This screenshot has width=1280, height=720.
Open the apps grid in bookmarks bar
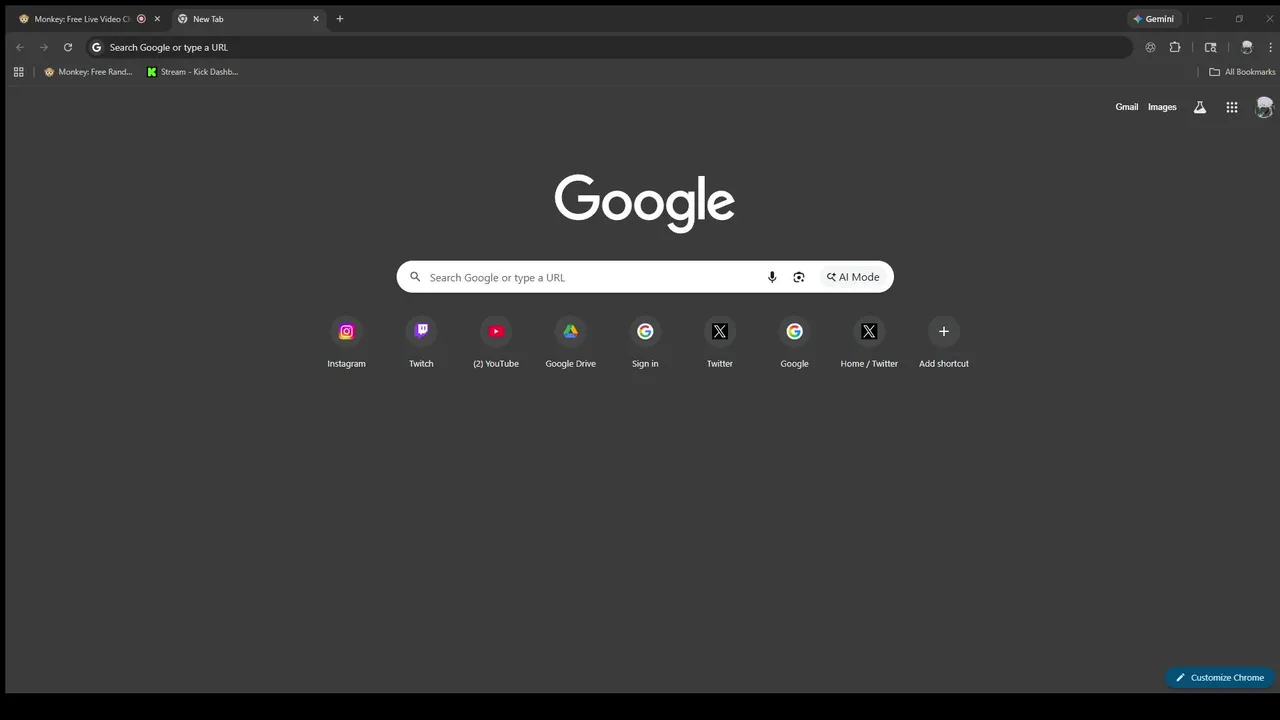18,72
